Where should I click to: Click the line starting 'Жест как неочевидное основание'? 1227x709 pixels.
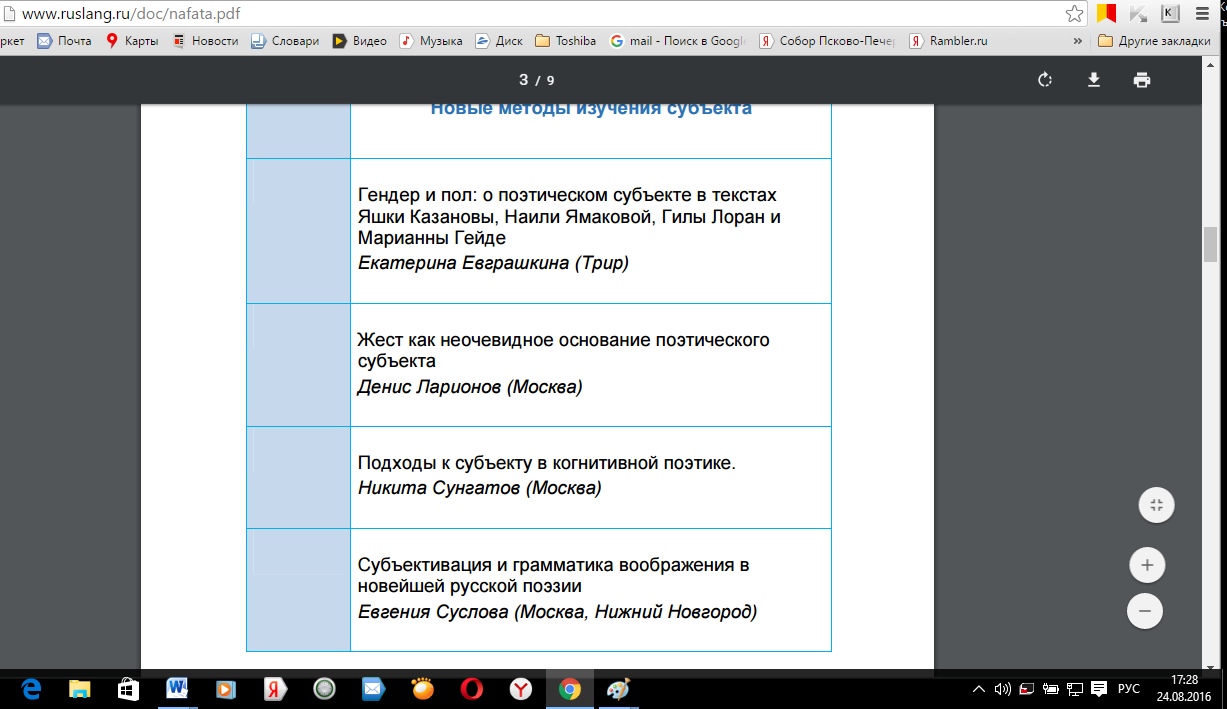click(563, 340)
